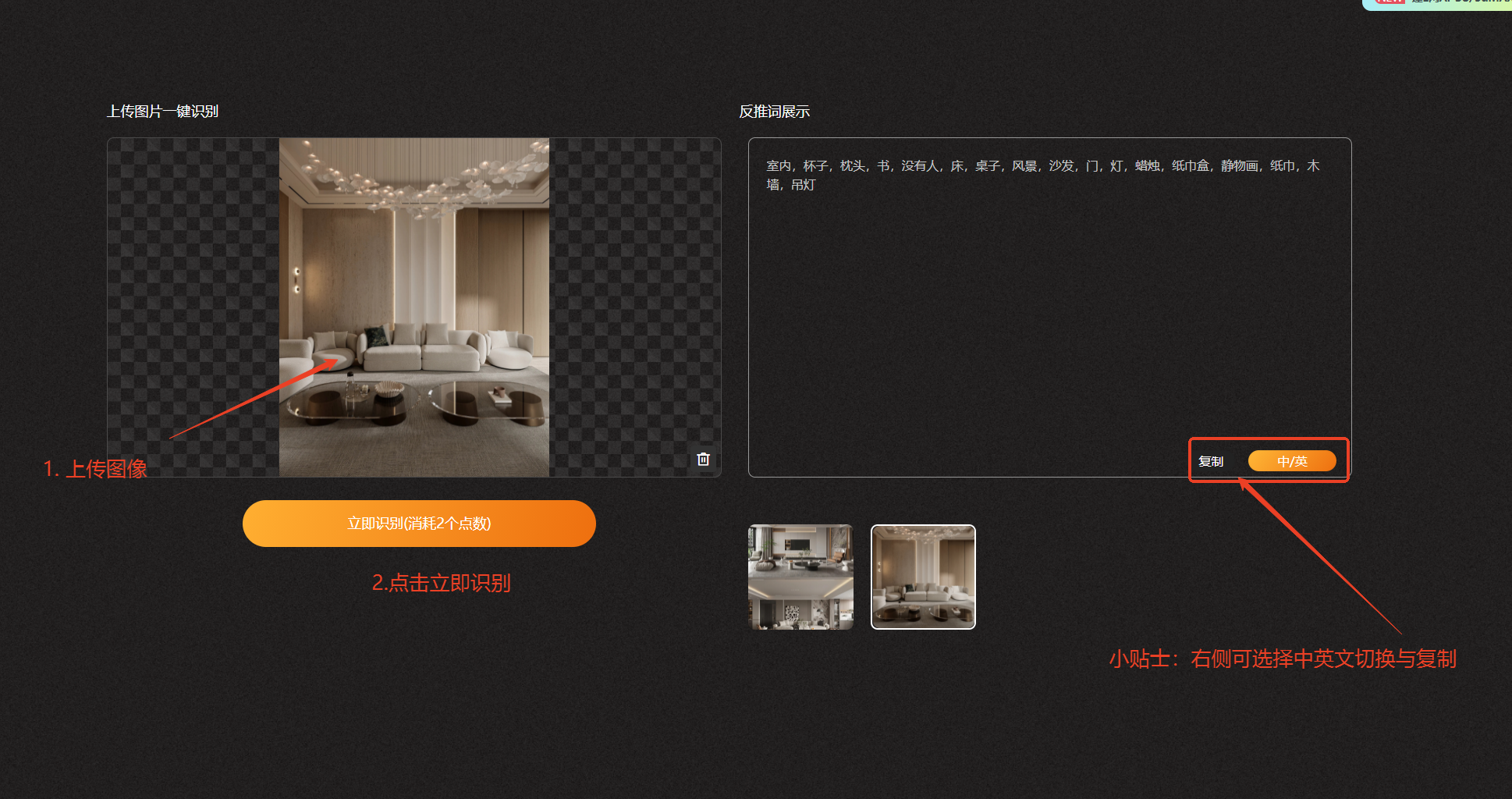Focus the empty area of the prompt result box
This screenshot has height=799, width=1512.
(x=1045, y=312)
